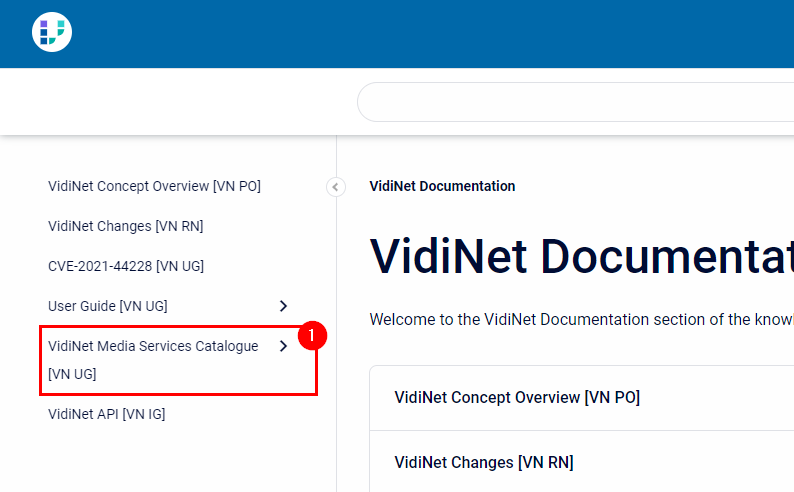Go to VidiNet API [VN IG] page
Screen dimensions: 794x492
pos(106,414)
